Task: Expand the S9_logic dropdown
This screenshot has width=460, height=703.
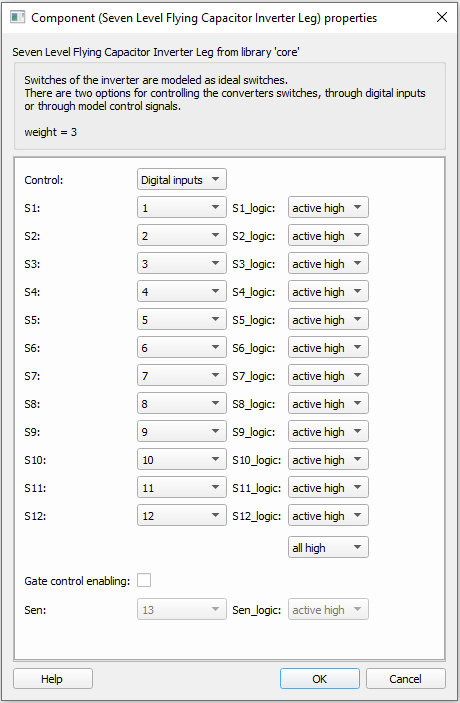Action: [328, 431]
